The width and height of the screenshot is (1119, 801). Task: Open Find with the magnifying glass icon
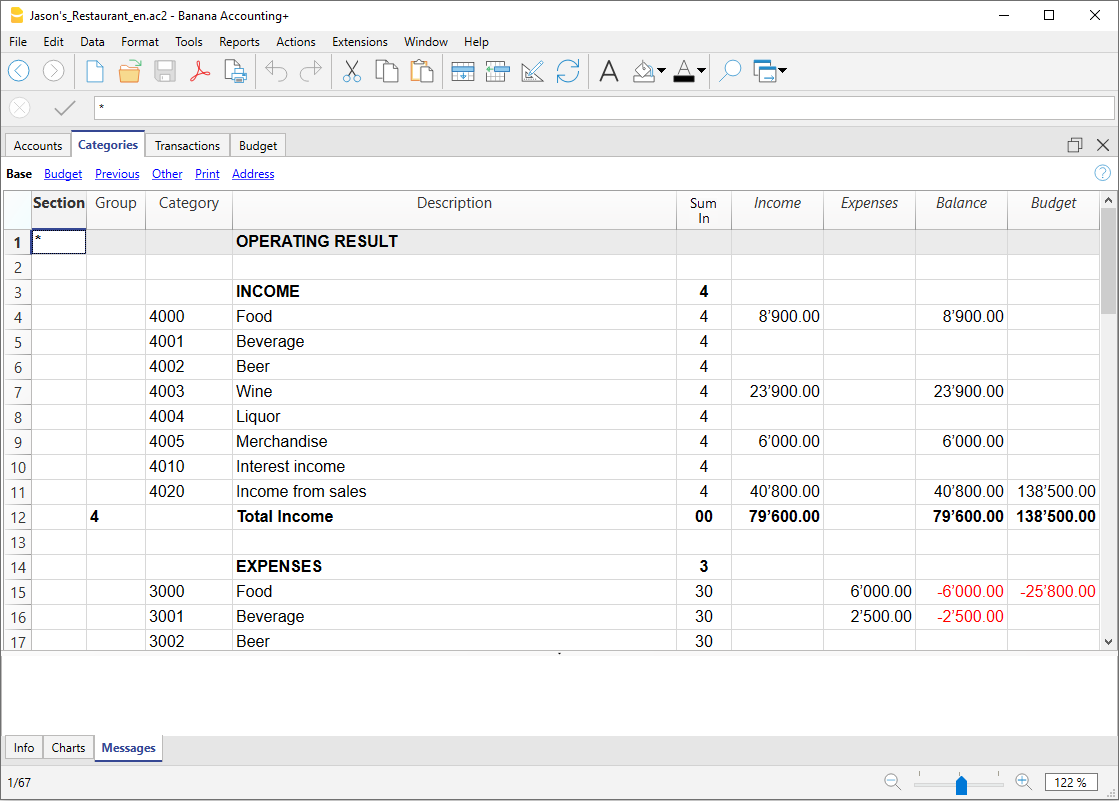tap(729, 71)
